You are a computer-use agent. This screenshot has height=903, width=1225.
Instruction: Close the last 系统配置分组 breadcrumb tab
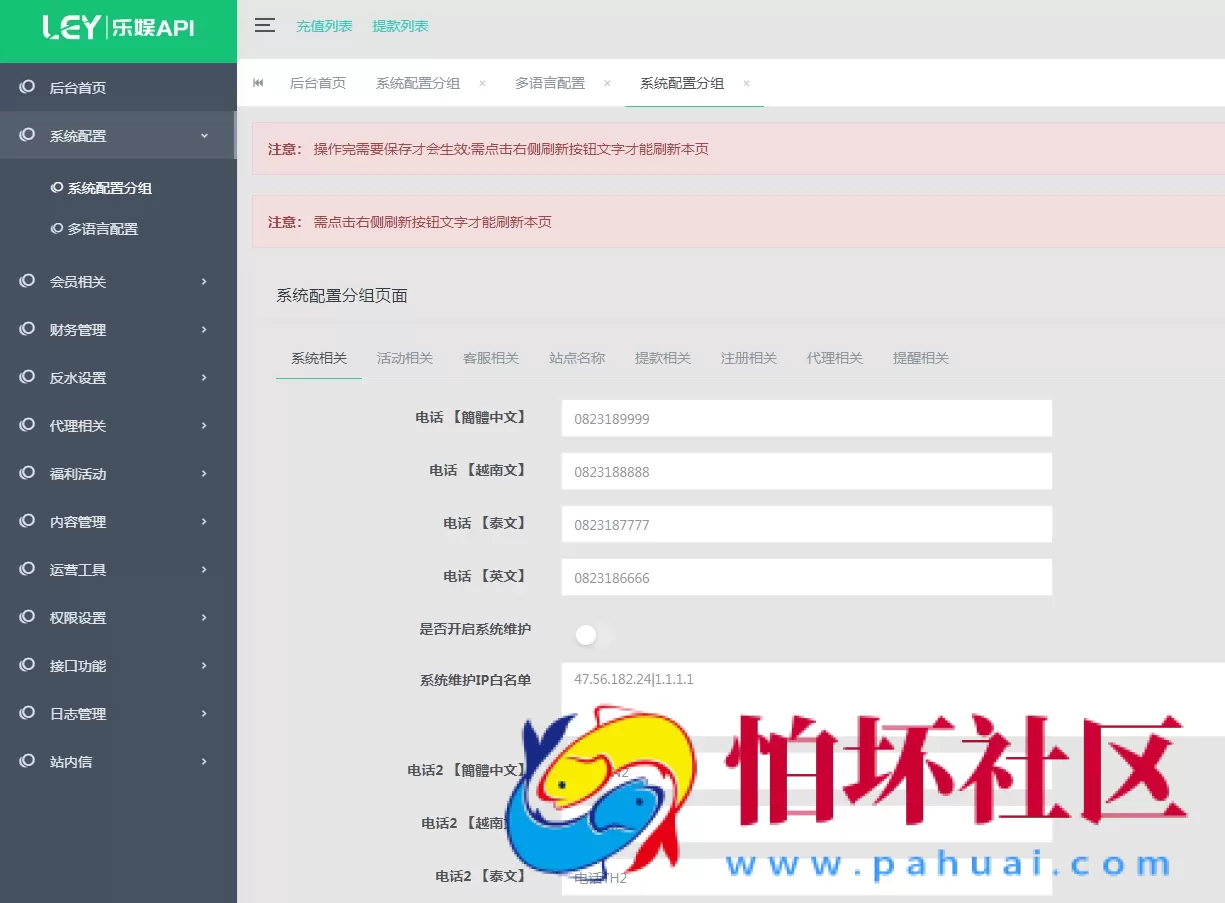click(x=746, y=85)
